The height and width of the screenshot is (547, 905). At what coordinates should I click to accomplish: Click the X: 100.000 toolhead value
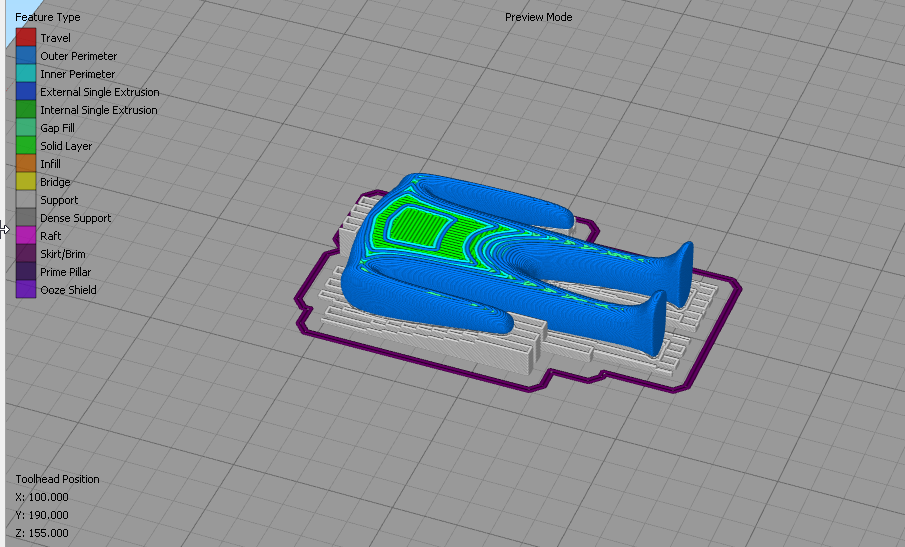click(x=42, y=497)
